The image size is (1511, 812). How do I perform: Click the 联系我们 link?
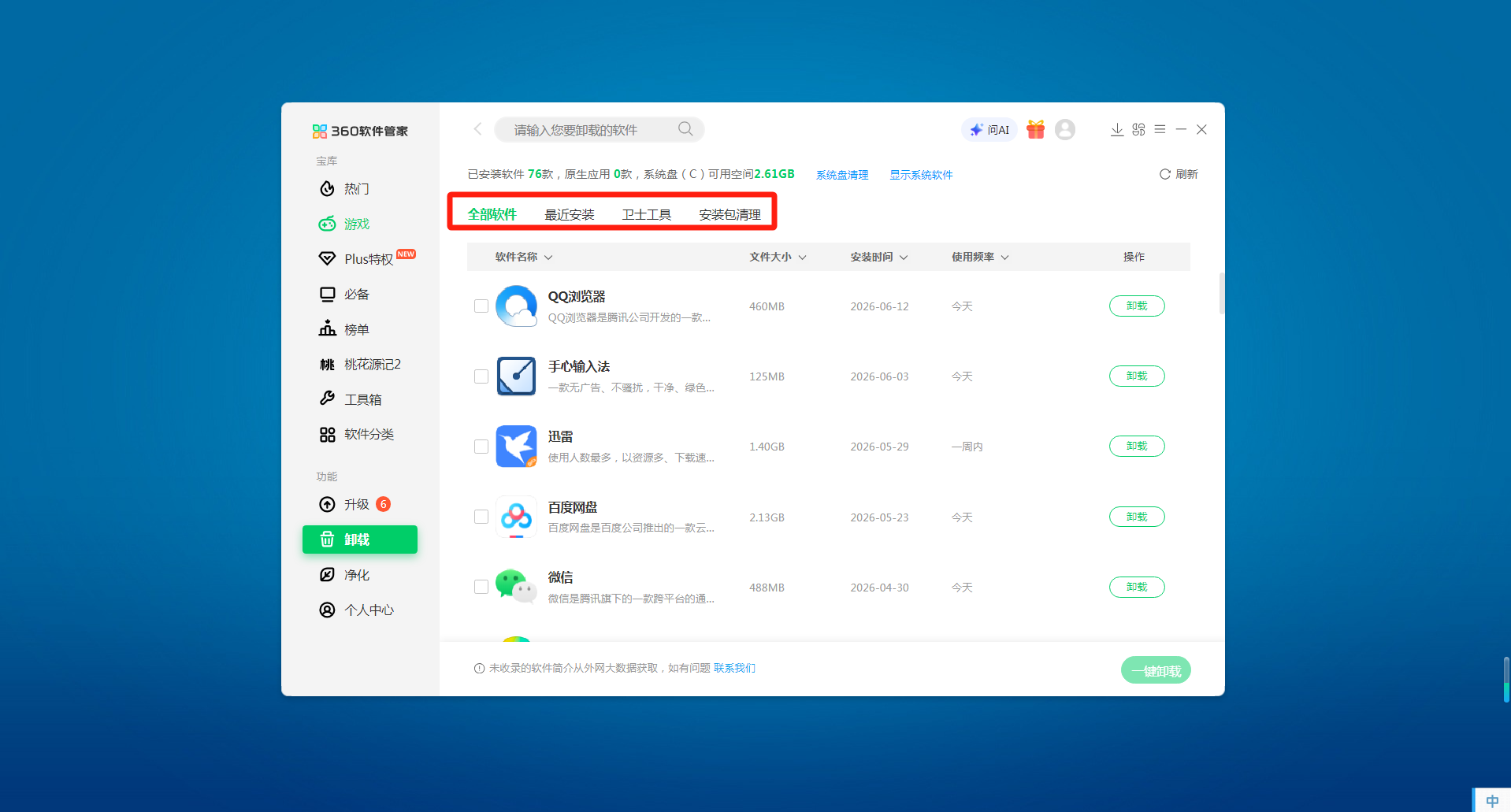(734, 668)
